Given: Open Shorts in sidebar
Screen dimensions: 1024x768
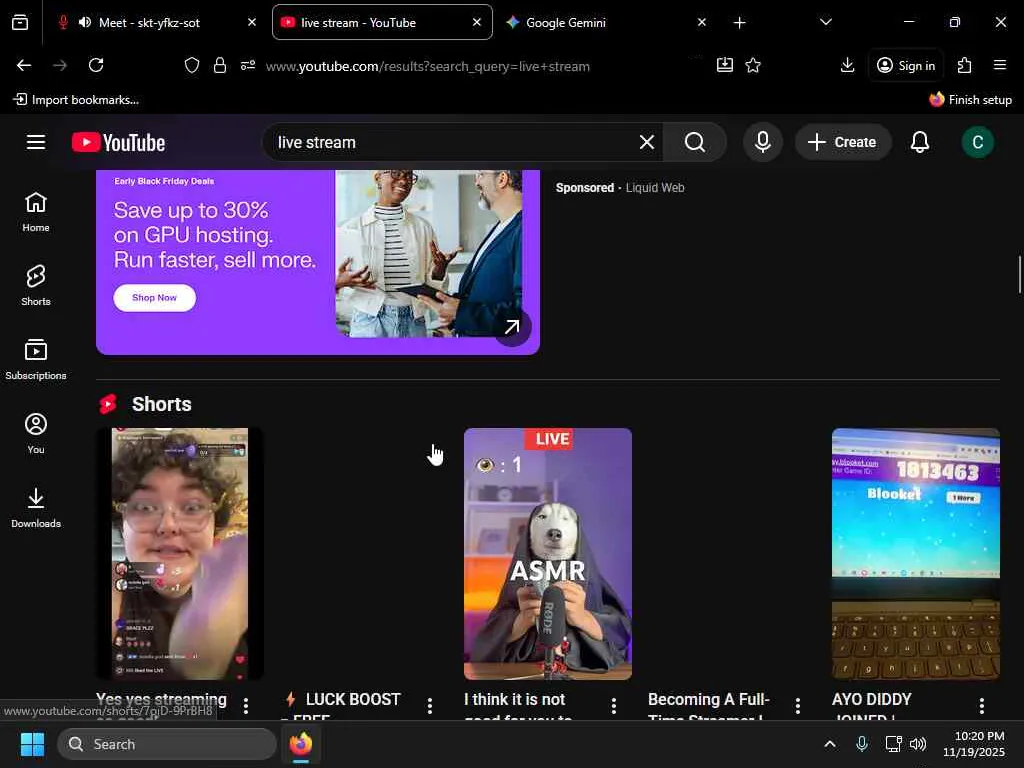Looking at the screenshot, I should click(x=36, y=285).
